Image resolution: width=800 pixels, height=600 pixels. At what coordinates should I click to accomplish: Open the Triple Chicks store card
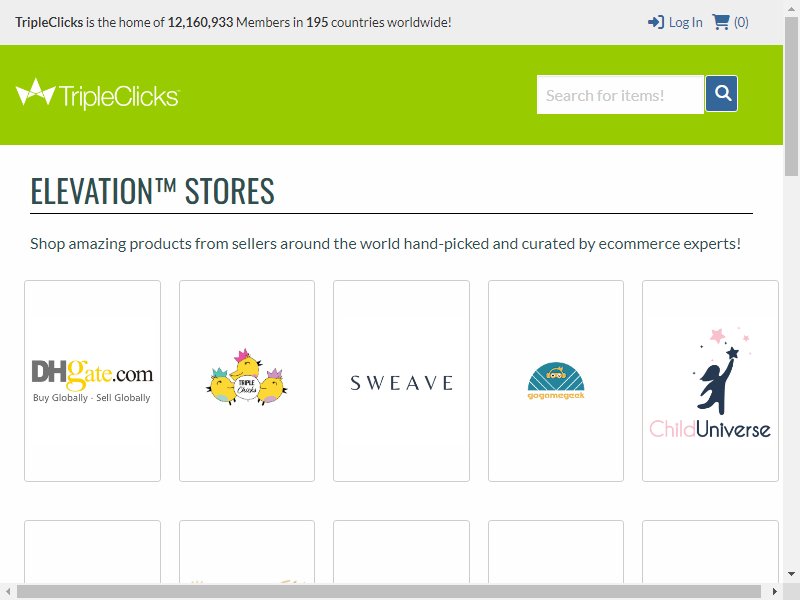click(247, 381)
